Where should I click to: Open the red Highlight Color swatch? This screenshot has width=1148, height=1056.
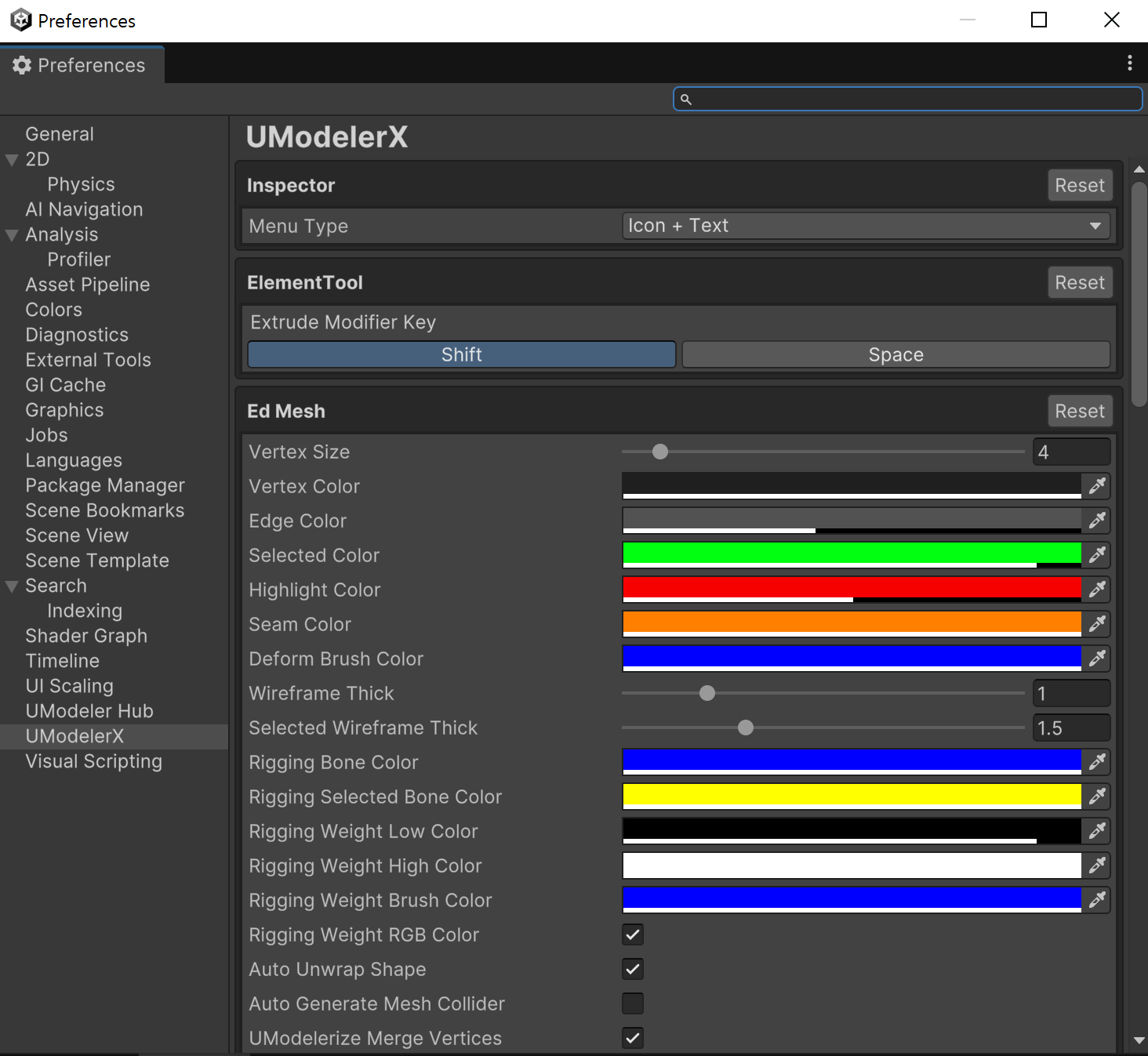(852, 590)
